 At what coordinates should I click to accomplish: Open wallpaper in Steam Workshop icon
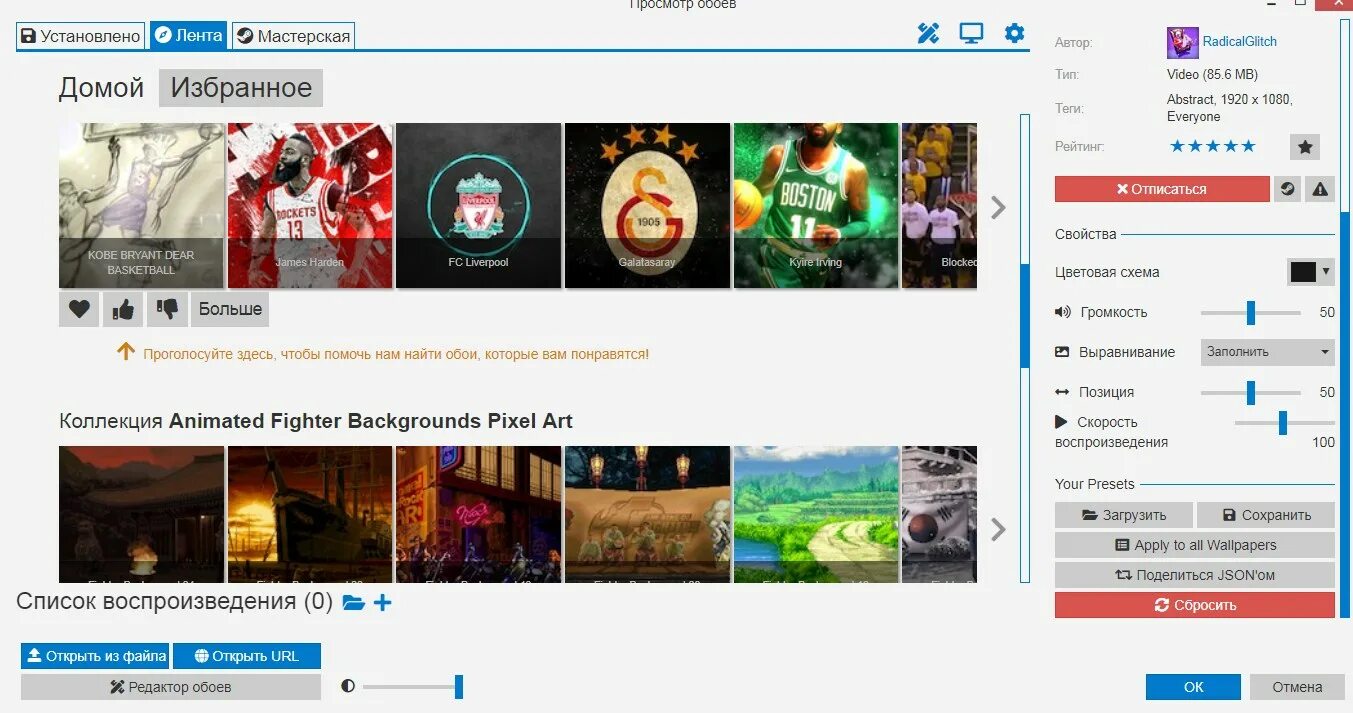1287,189
